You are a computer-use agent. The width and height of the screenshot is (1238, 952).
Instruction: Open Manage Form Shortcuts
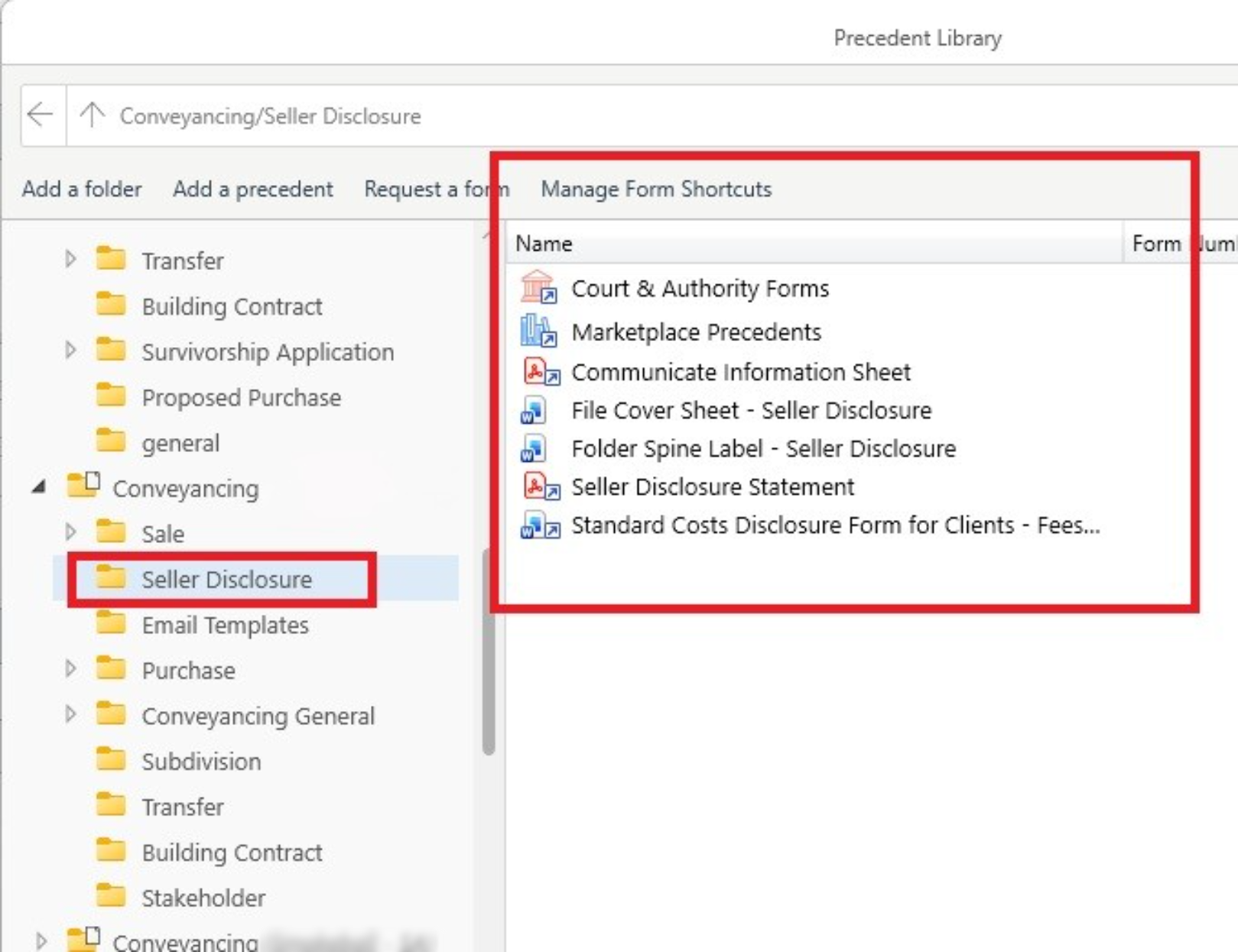(656, 189)
